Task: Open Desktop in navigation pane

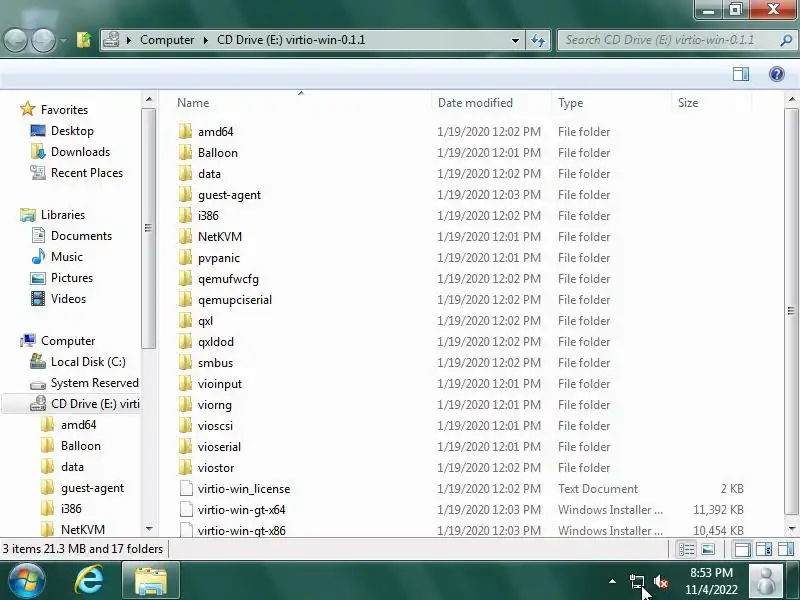Action: (72, 131)
